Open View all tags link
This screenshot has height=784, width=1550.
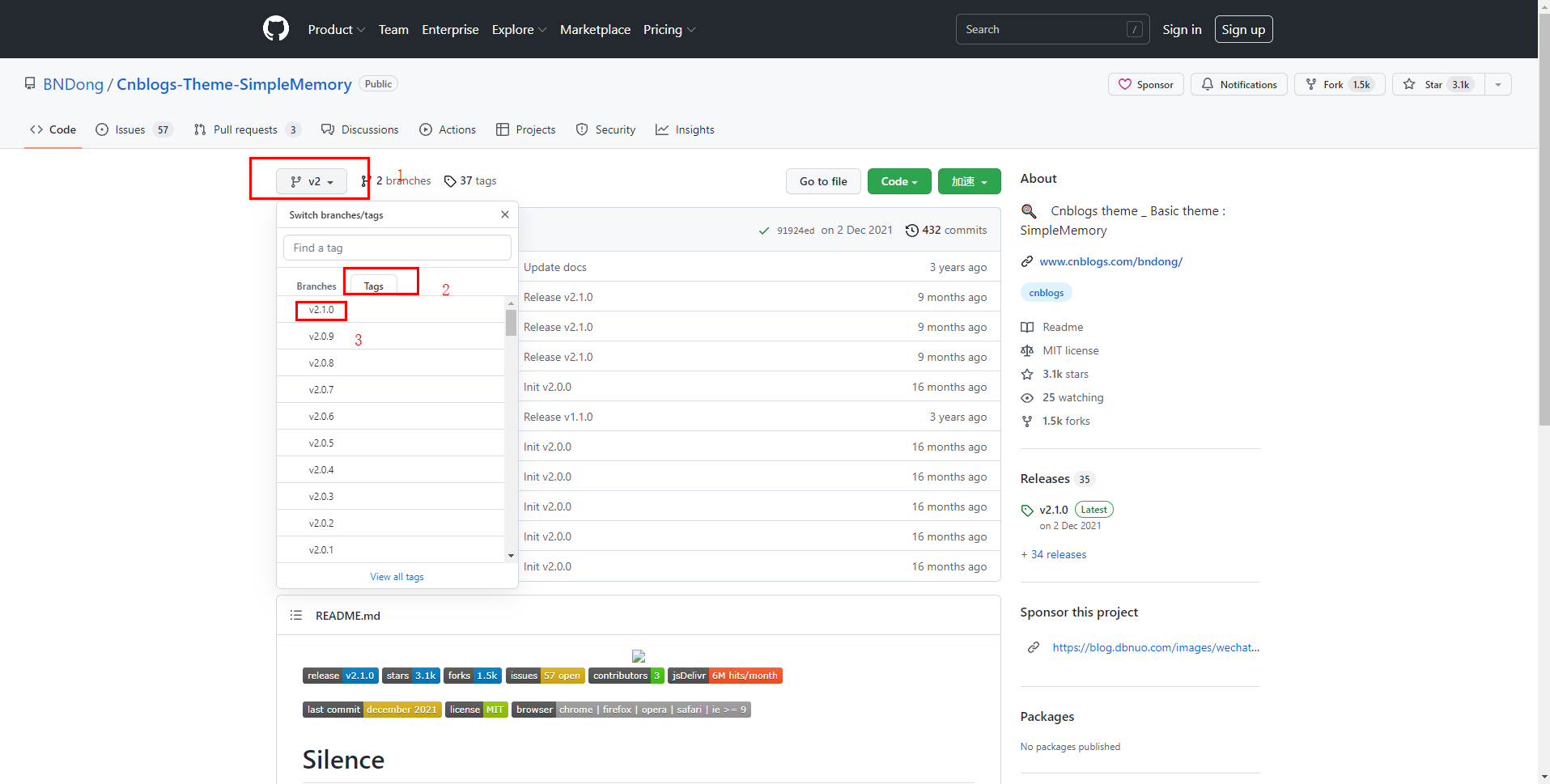397,577
